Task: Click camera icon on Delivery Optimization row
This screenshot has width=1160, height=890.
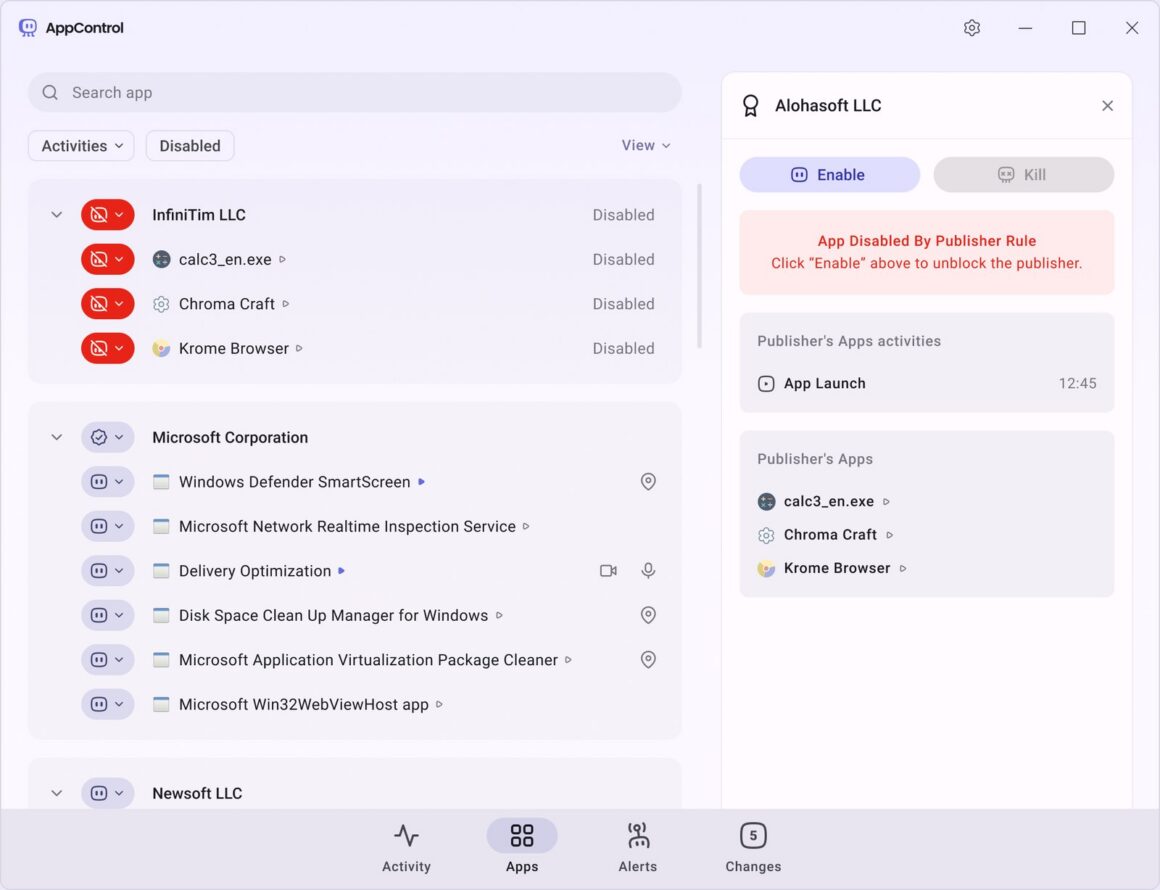Action: pyautogui.click(x=608, y=570)
